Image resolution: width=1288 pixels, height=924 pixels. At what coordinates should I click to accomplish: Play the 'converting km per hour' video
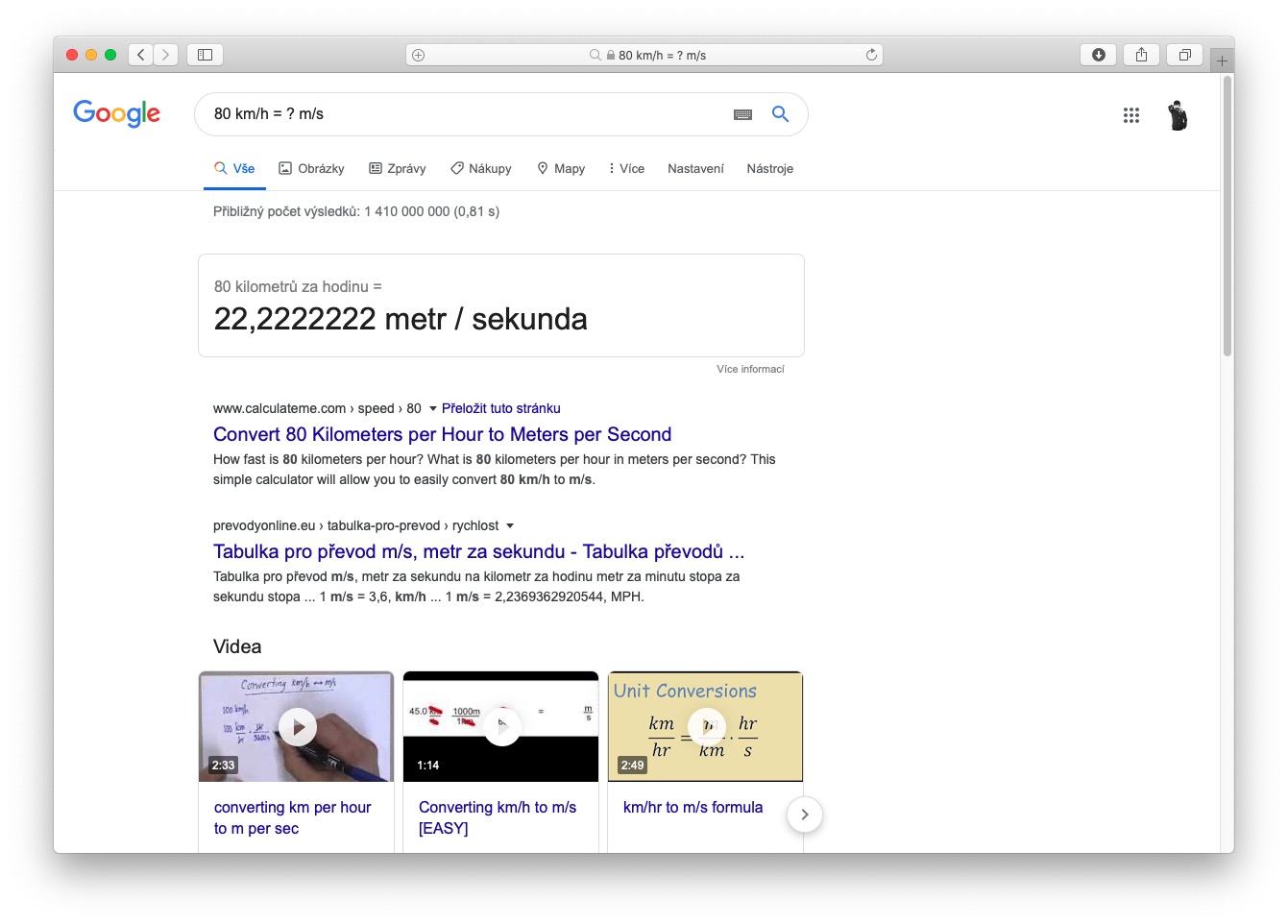[x=298, y=727]
